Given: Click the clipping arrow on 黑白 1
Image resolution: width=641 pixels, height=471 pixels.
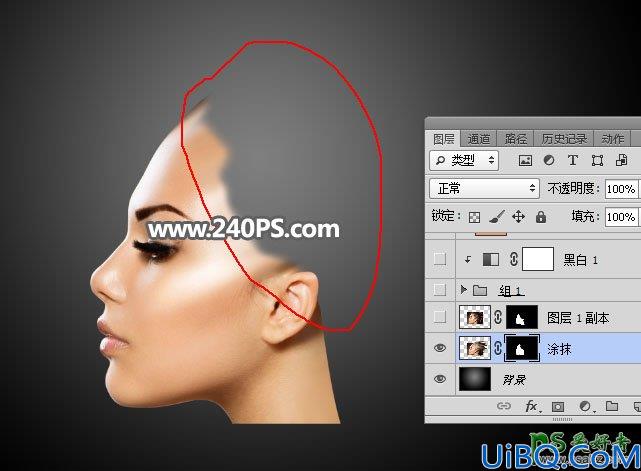Looking at the screenshot, I should tap(468, 259).
